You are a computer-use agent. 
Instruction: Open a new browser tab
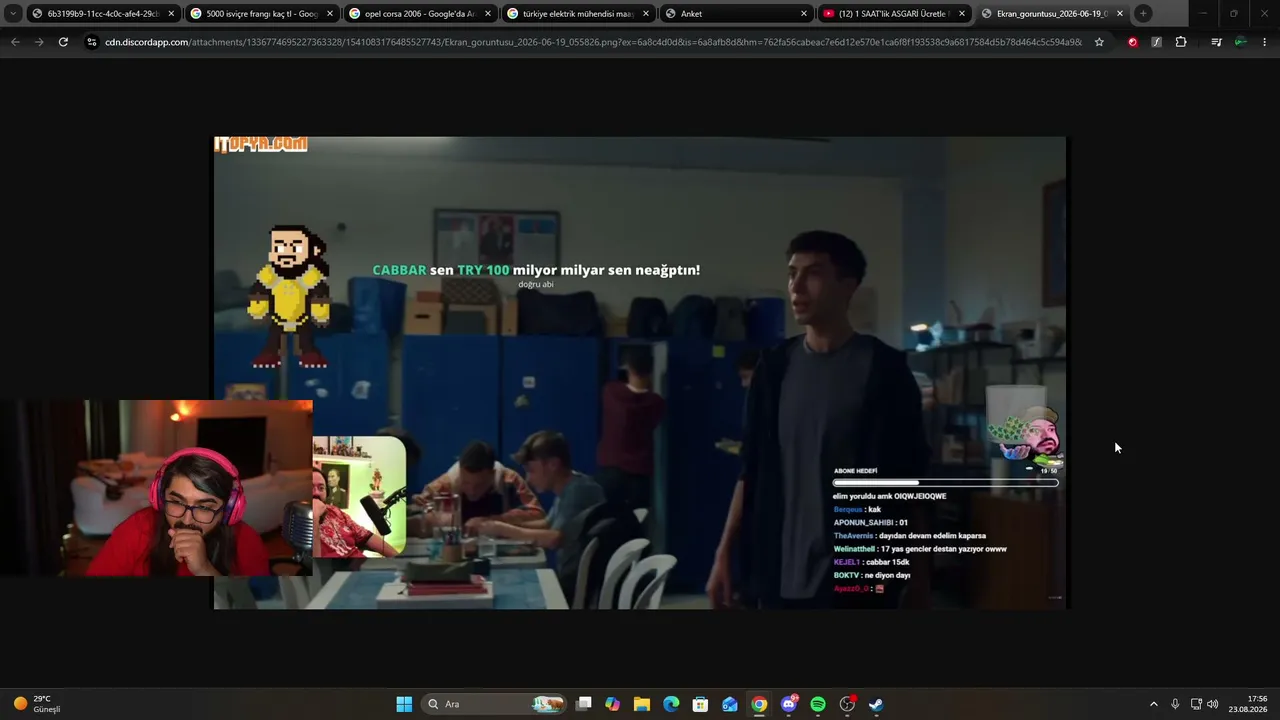tap(1143, 14)
